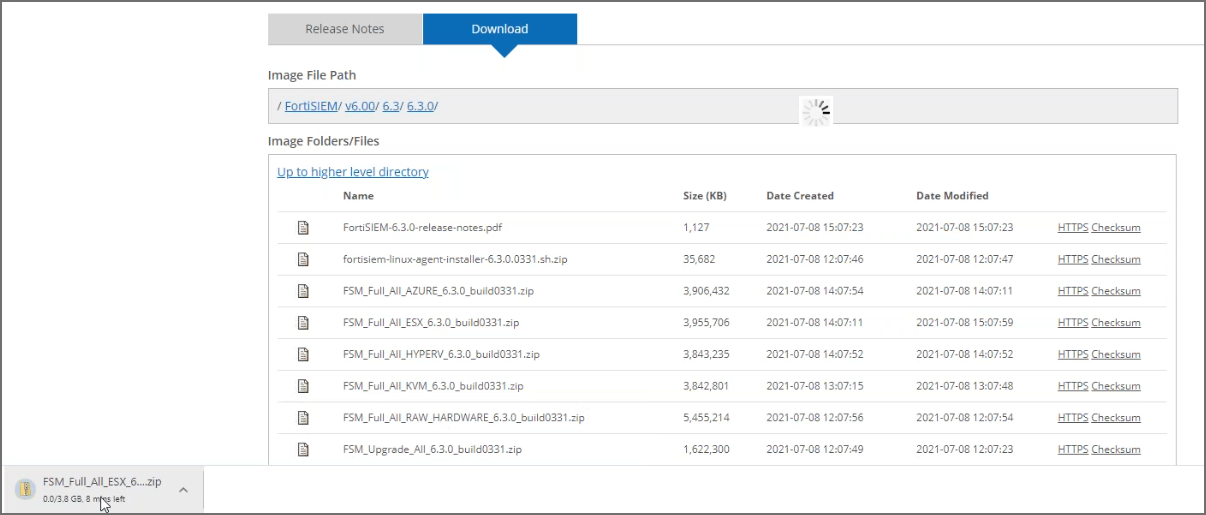Click file icon for fortisiem-linux-agent-installer zip
Viewport: 1206px width, 515px height.
click(303, 260)
